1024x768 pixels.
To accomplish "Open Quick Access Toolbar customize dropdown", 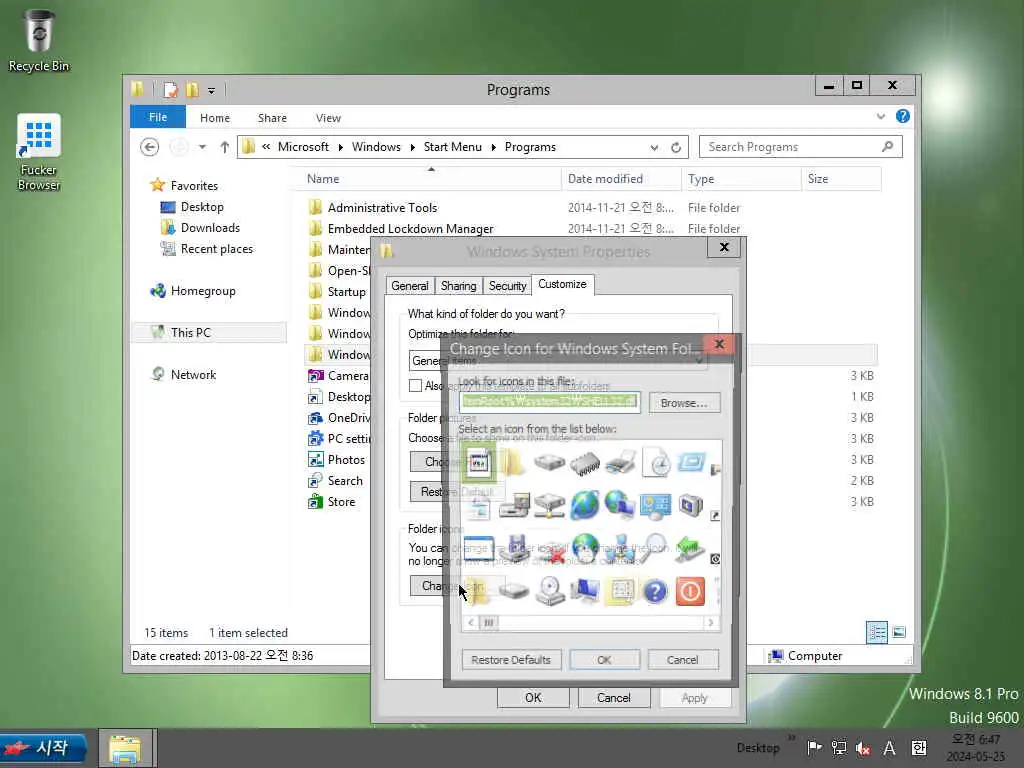I will point(212,90).
